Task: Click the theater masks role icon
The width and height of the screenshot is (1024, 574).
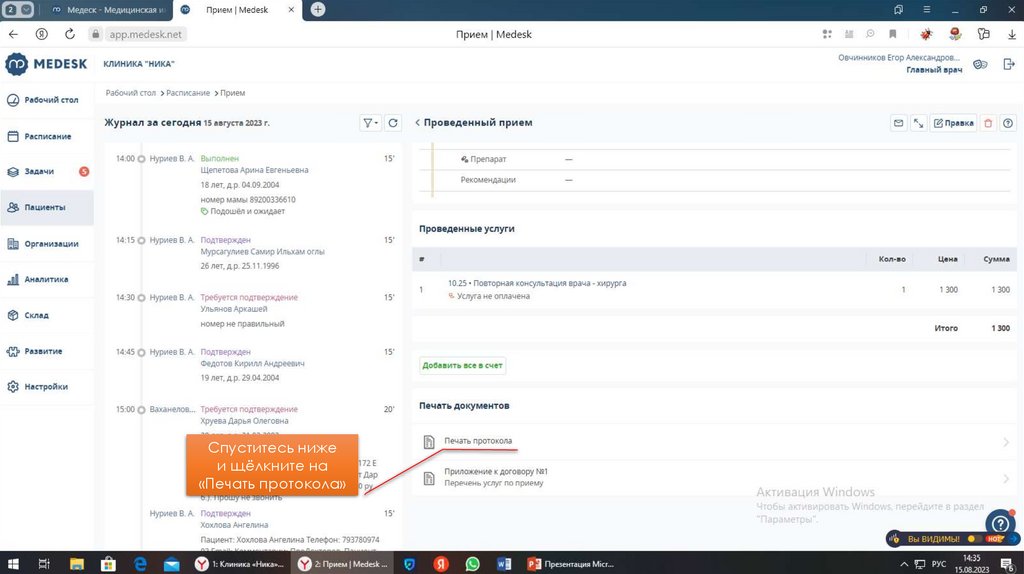Action: [980, 64]
